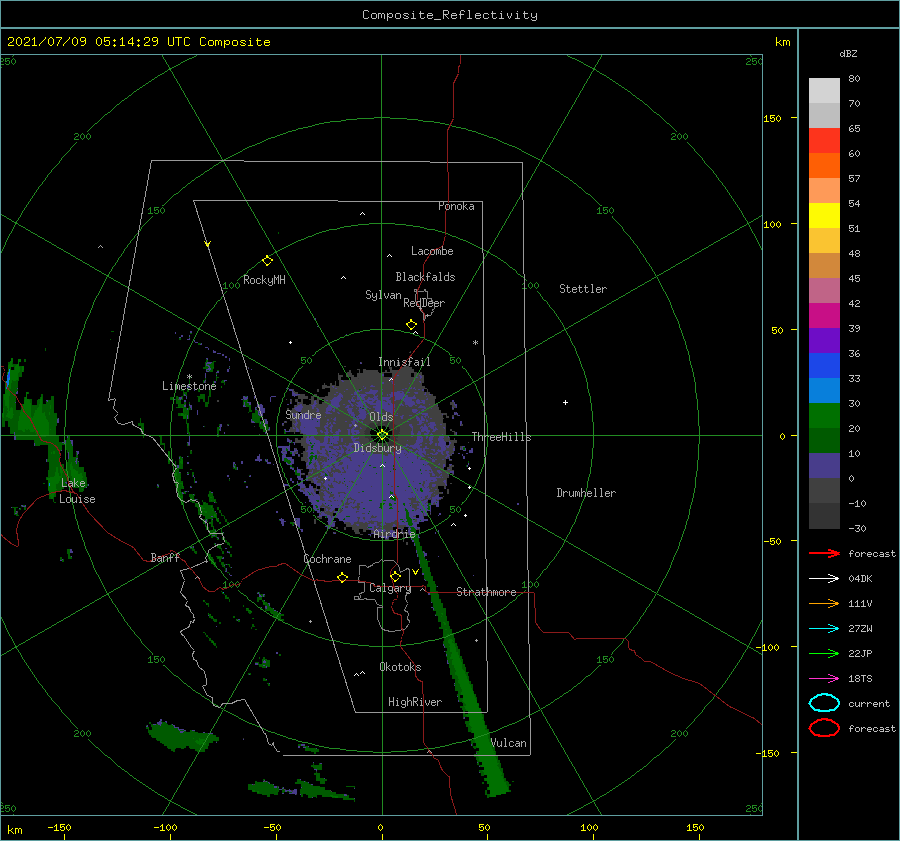Click the ThreeHills label
Viewport: 900px width, 841px height.
[501, 437]
